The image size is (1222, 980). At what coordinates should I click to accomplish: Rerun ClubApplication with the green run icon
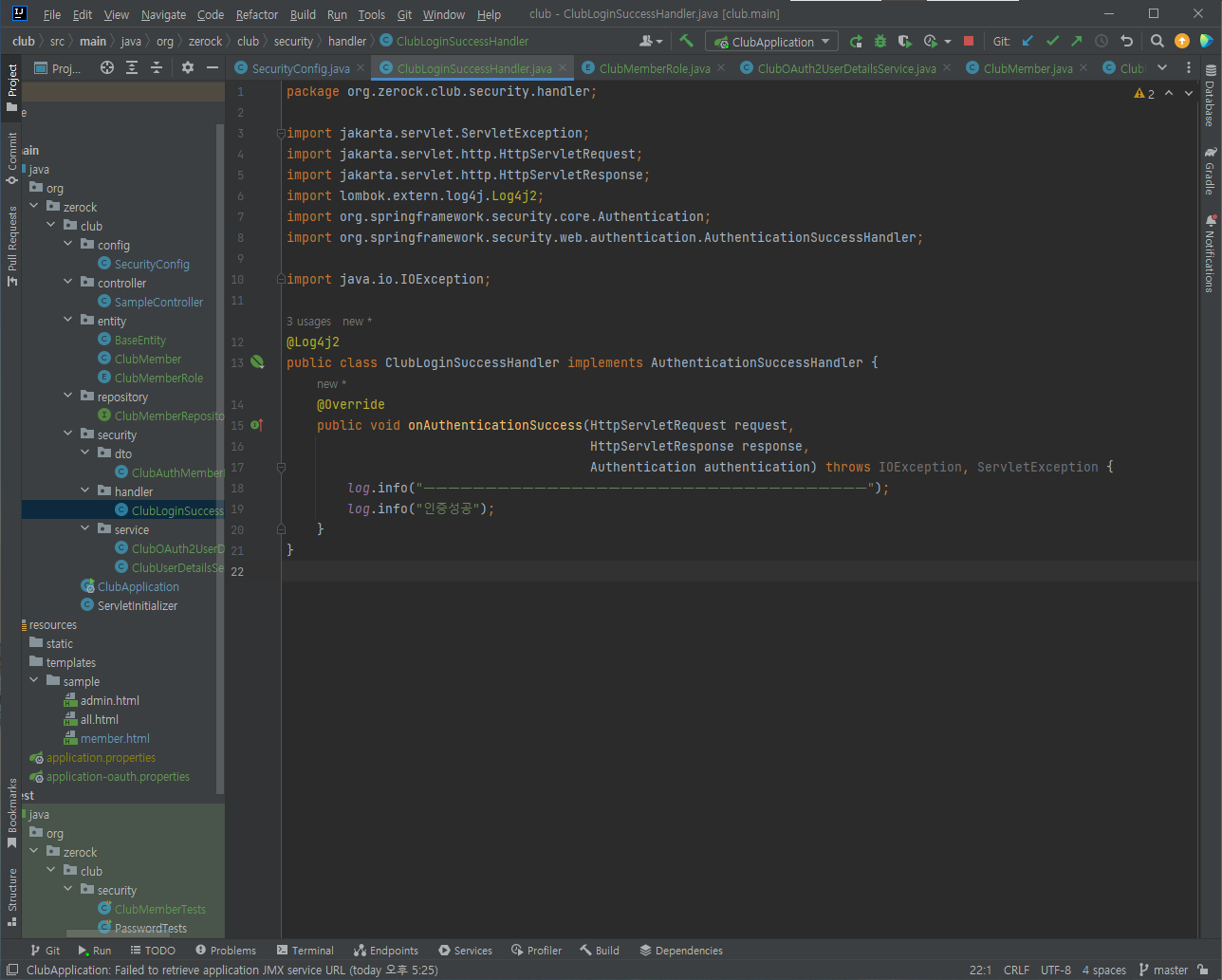856,41
